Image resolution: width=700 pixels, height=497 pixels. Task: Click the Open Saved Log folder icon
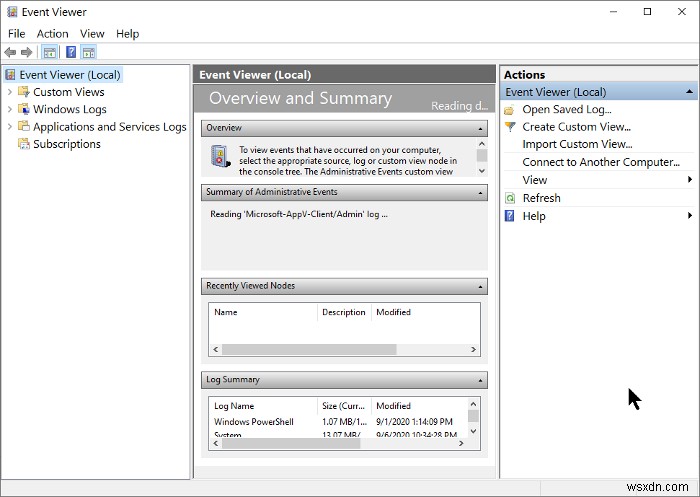click(x=510, y=110)
